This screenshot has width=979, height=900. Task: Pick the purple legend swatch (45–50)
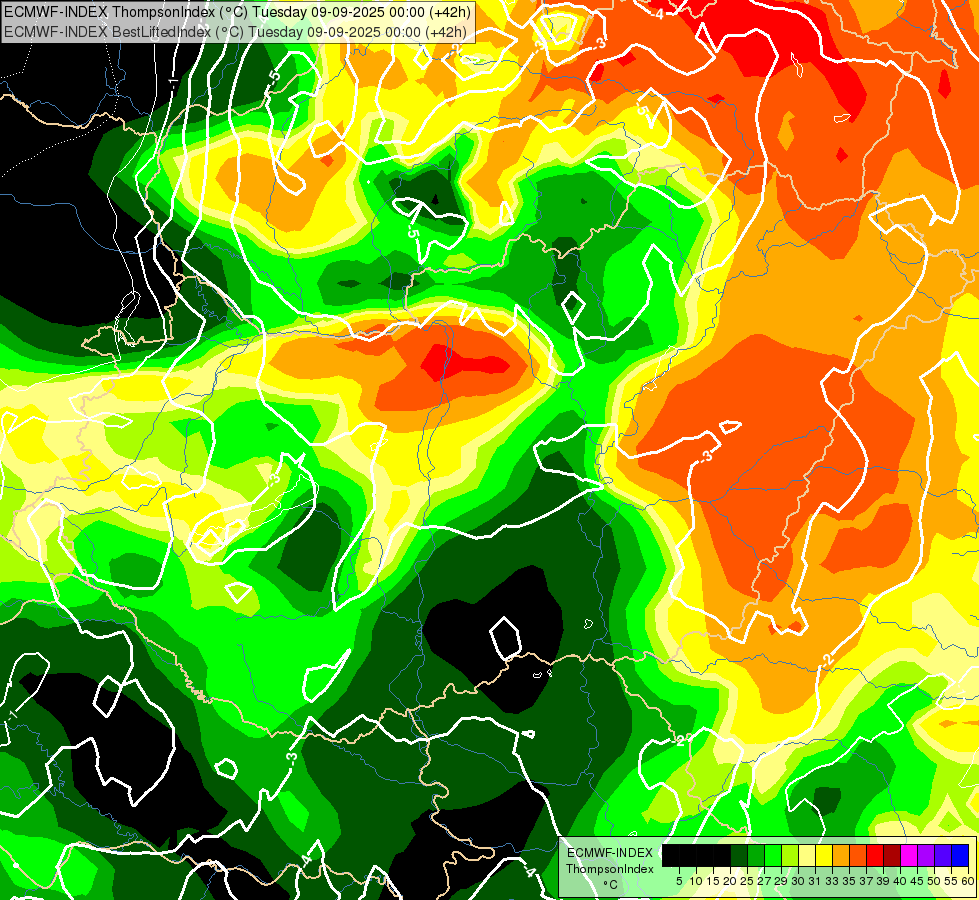925,855
